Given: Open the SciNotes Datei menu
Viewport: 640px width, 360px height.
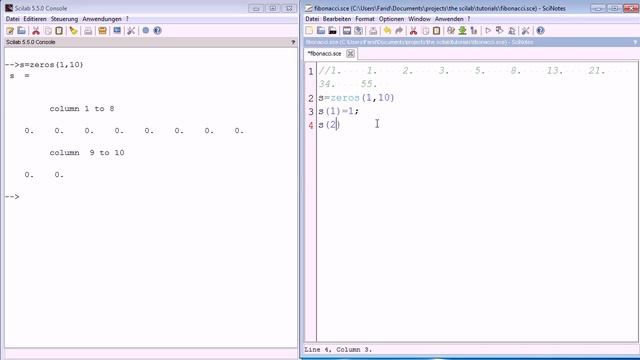Looking at the screenshot, I should [x=312, y=19].
